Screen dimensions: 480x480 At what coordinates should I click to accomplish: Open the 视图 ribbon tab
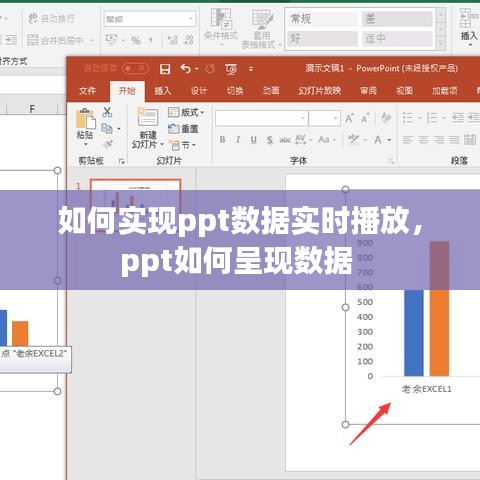404,91
